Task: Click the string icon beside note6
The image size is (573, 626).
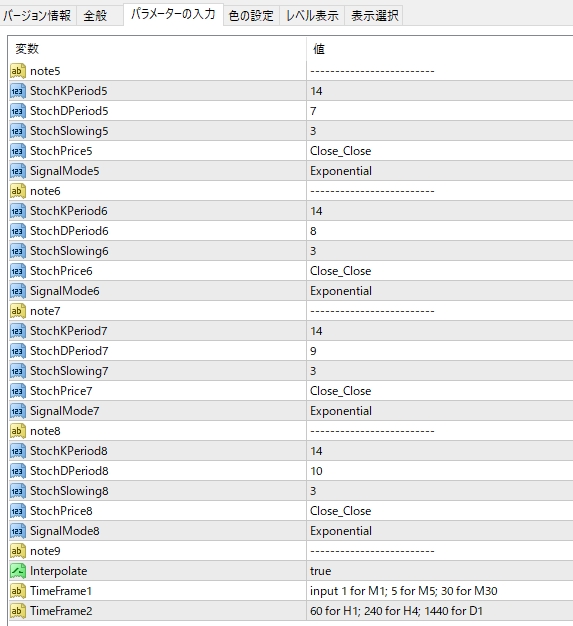Action: pos(18,191)
